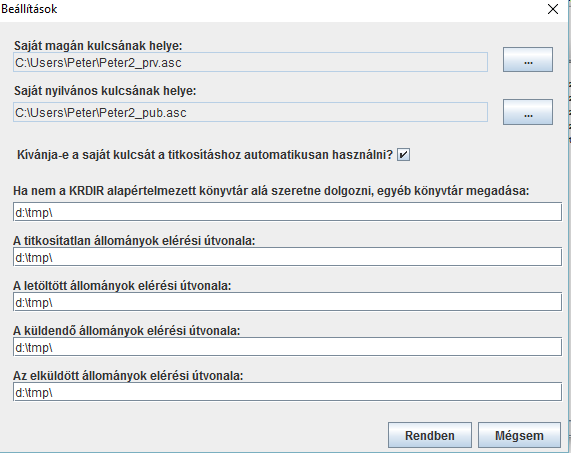Cancel changes with the Mégsem button
The width and height of the screenshot is (571, 453).
tap(519, 435)
